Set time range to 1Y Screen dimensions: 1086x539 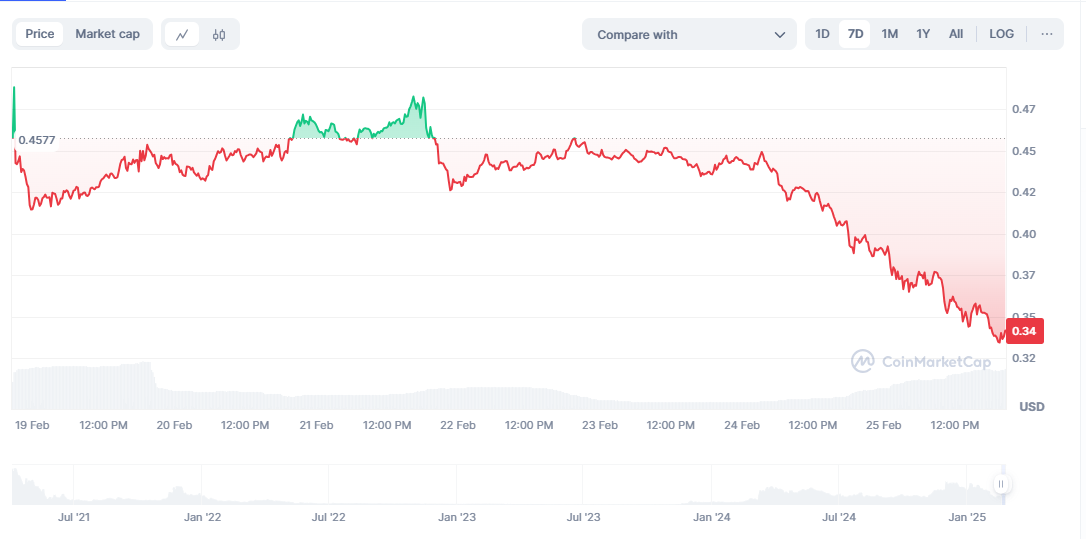[x=923, y=34]
